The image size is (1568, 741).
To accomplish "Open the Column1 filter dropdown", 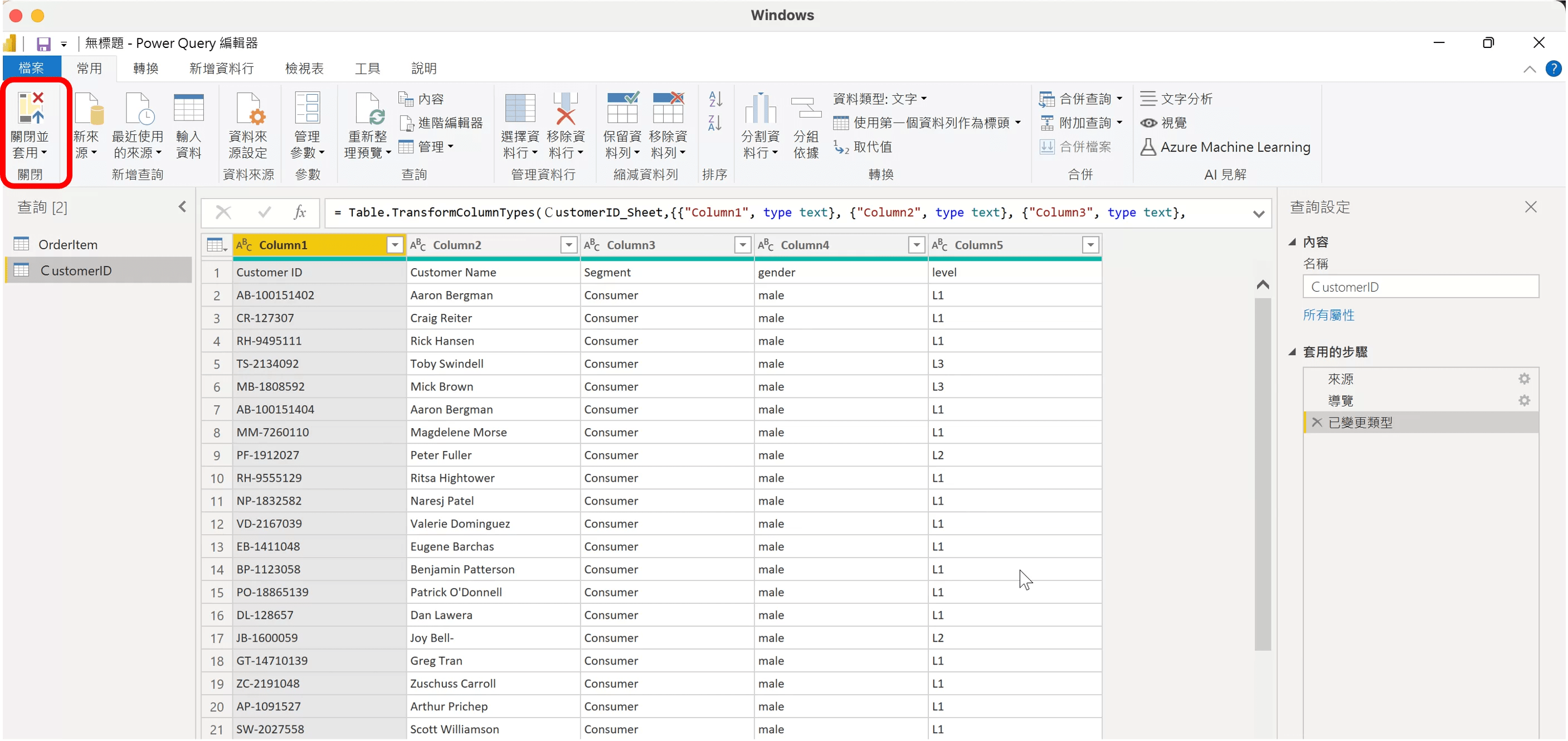I will pyautogui.click(x=395, y=245).
